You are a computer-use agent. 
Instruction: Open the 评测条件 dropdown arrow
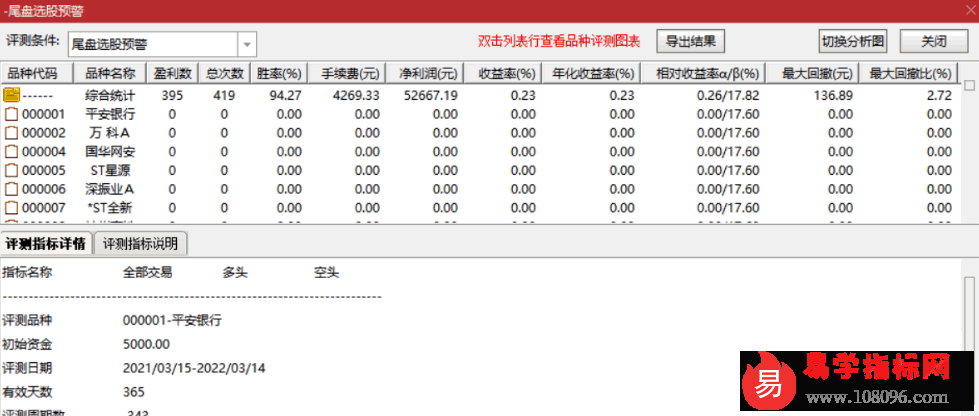click(x=247, y=44)
